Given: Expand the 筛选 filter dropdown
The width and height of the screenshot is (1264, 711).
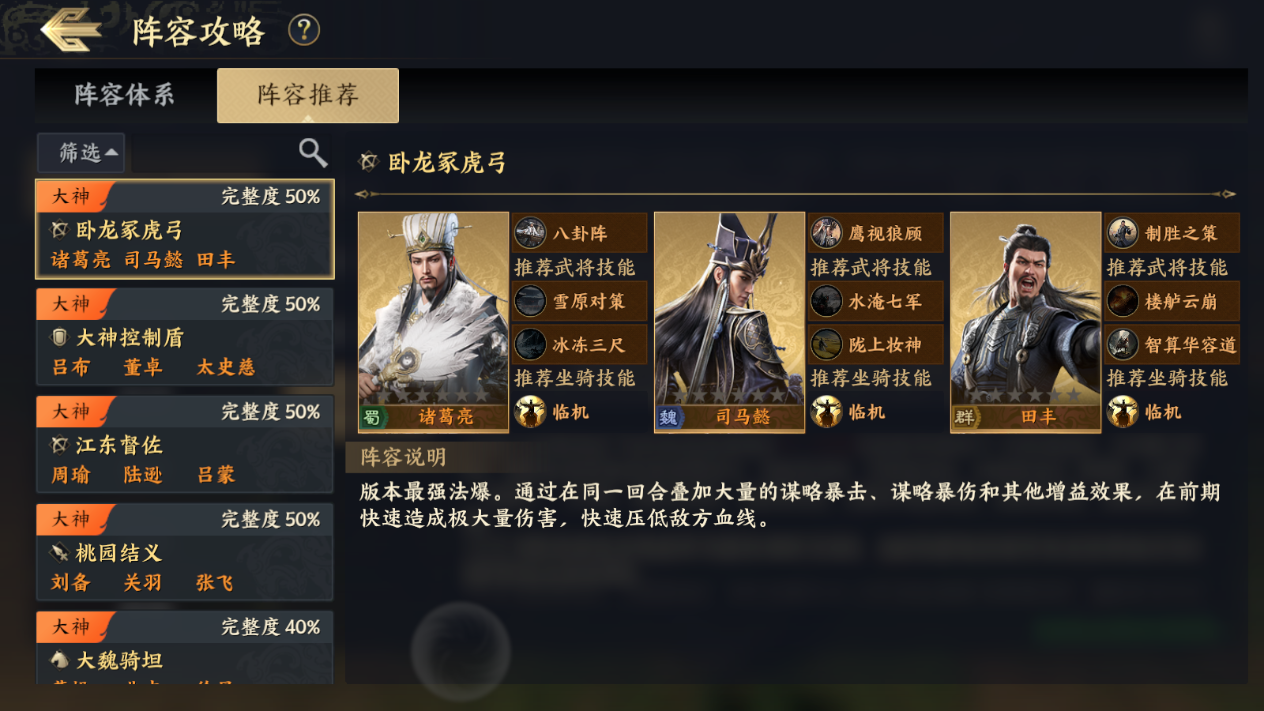Looking at the screenshot, I should coord(81,153).
